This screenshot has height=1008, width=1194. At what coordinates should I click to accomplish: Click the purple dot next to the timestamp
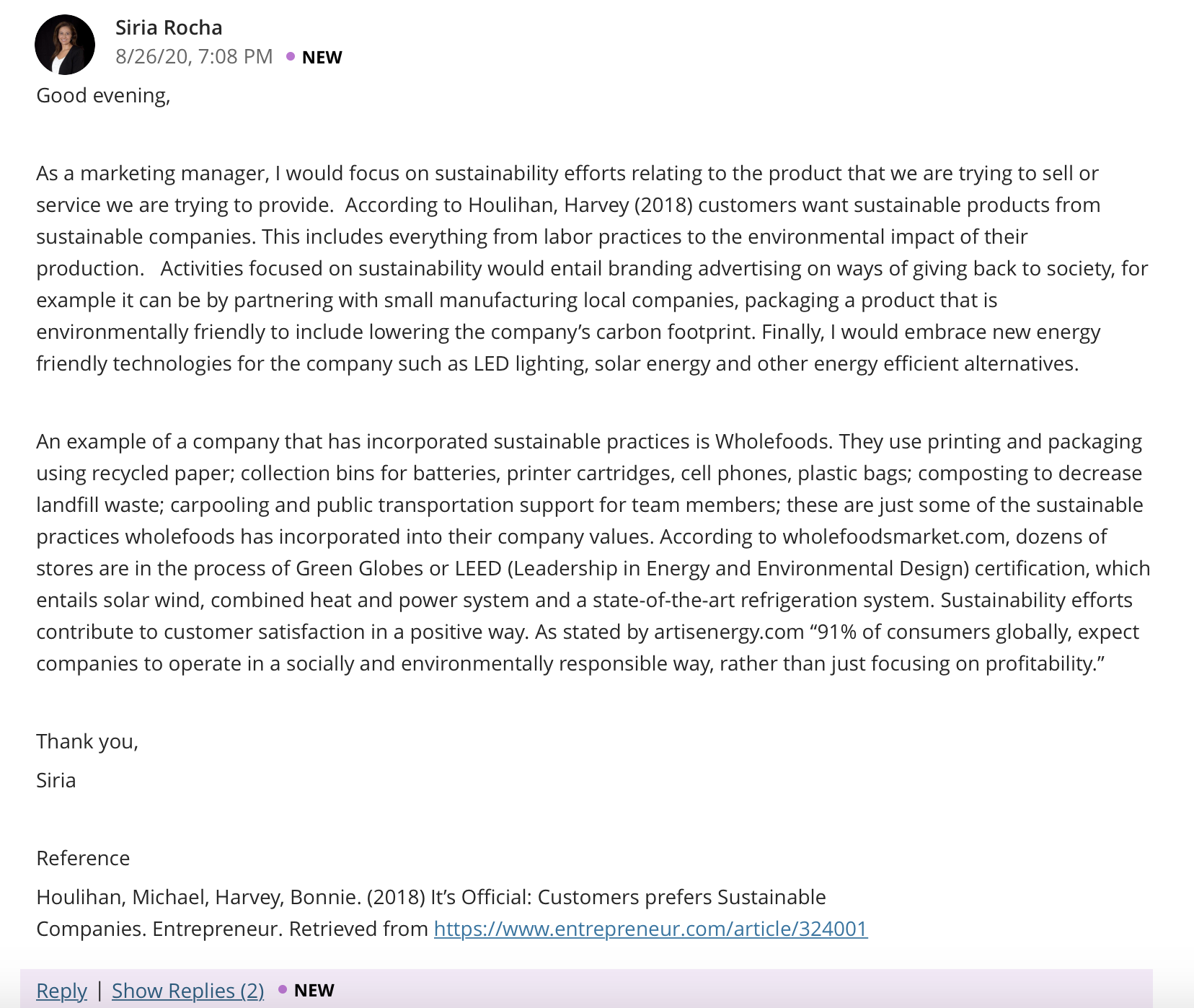pos(291,56)
